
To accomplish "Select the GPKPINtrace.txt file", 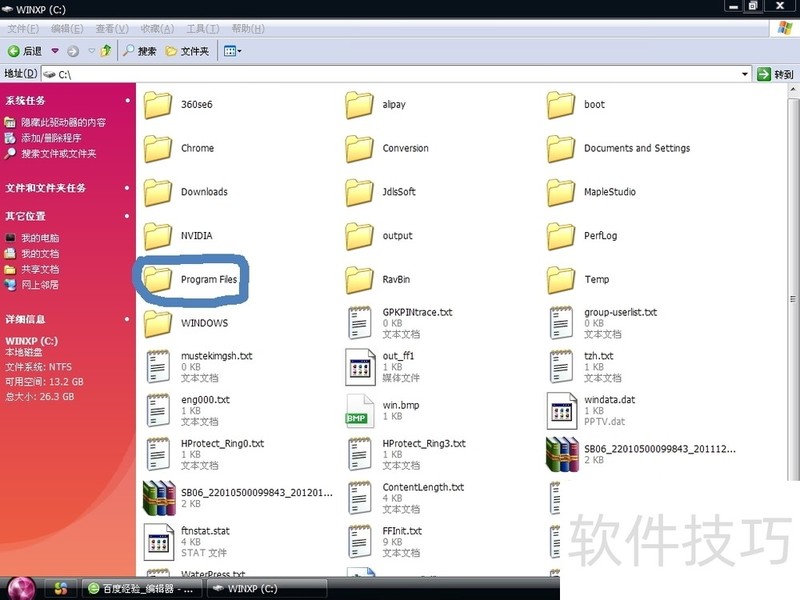I will (x=399, y=323).
